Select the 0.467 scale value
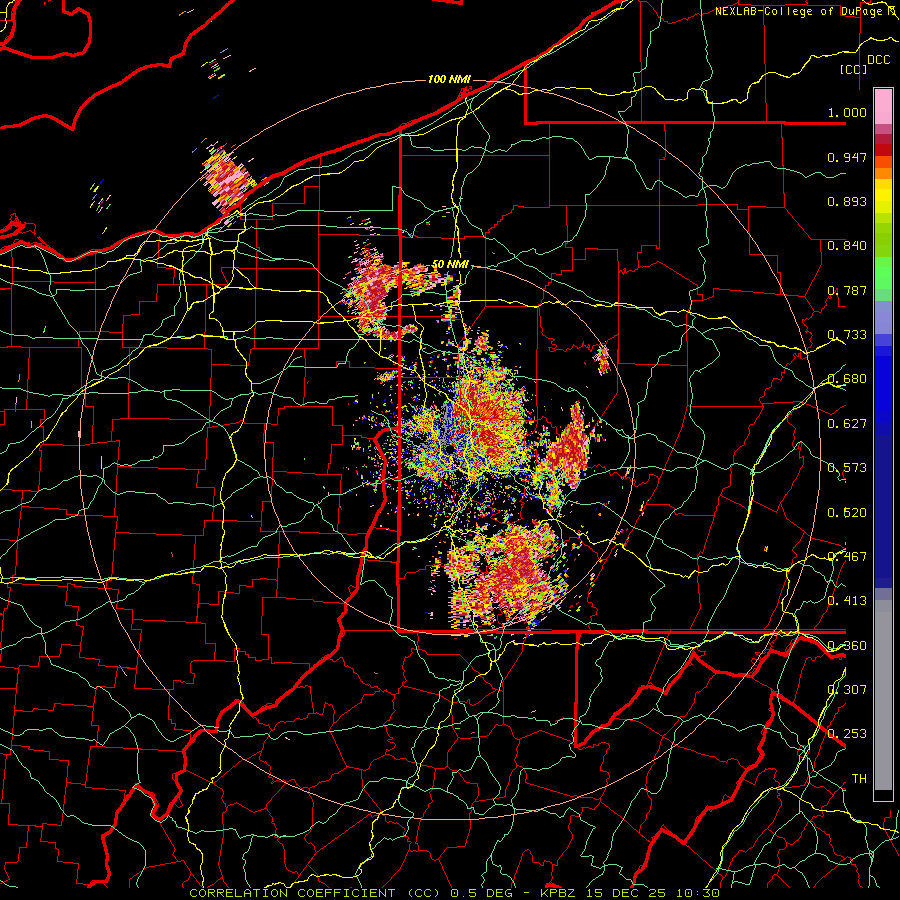Image resolution: width=900 pixels, height=900 pixels. click(x=847, y=557)
